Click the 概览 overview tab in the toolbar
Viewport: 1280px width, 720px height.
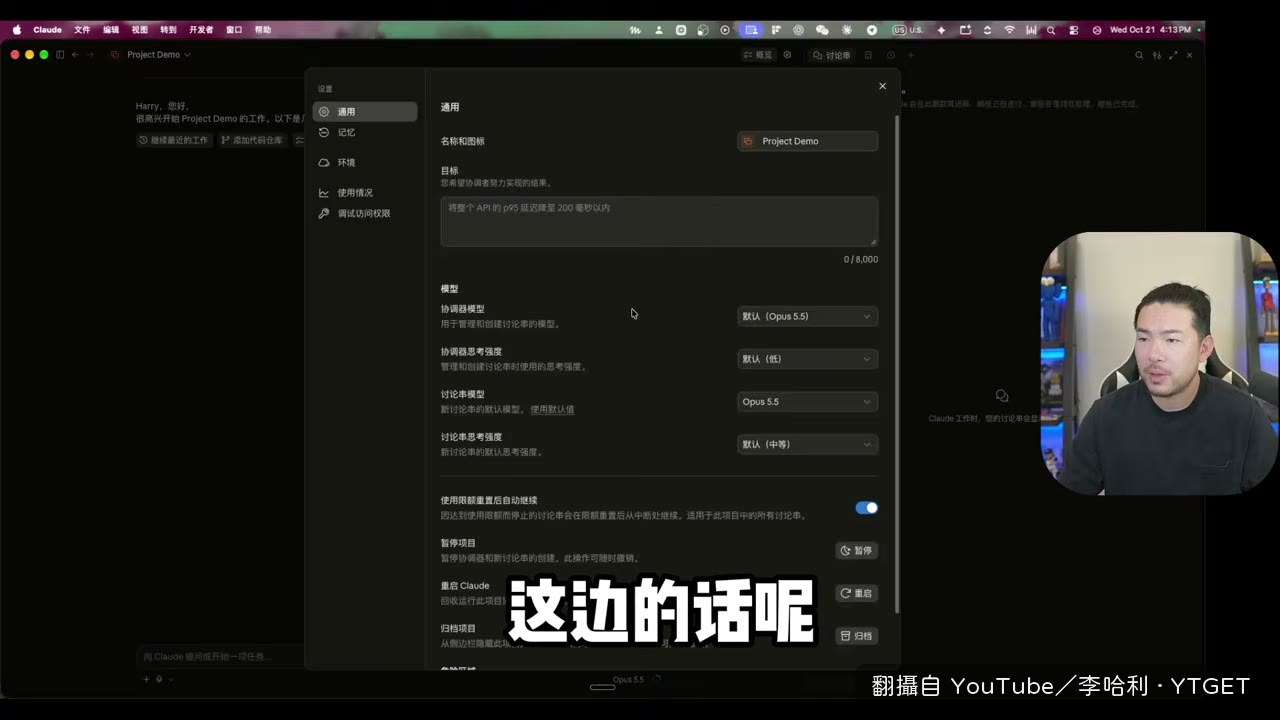tap(758, 55)
